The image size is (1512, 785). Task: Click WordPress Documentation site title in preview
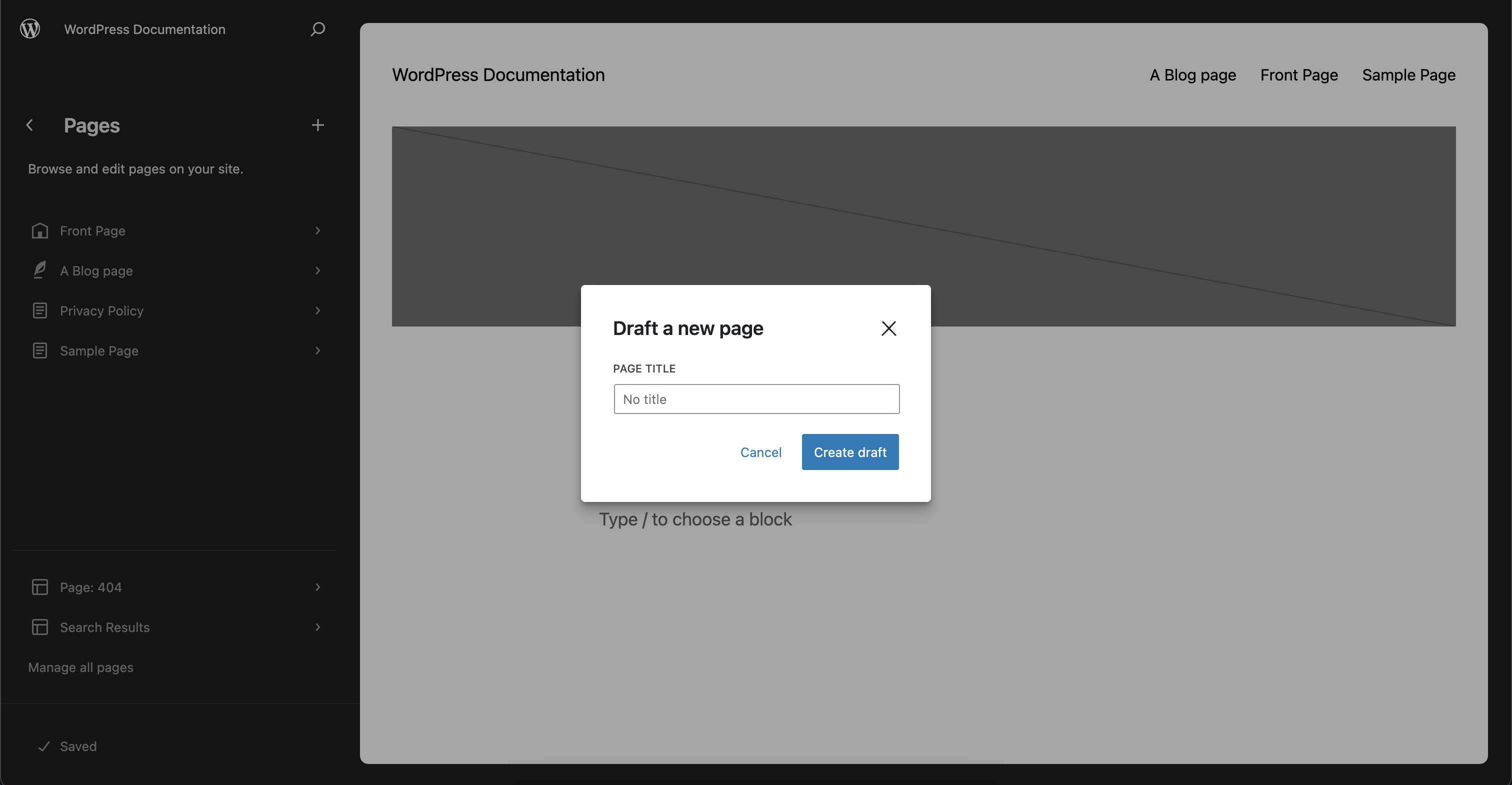[x=498, y=75]
